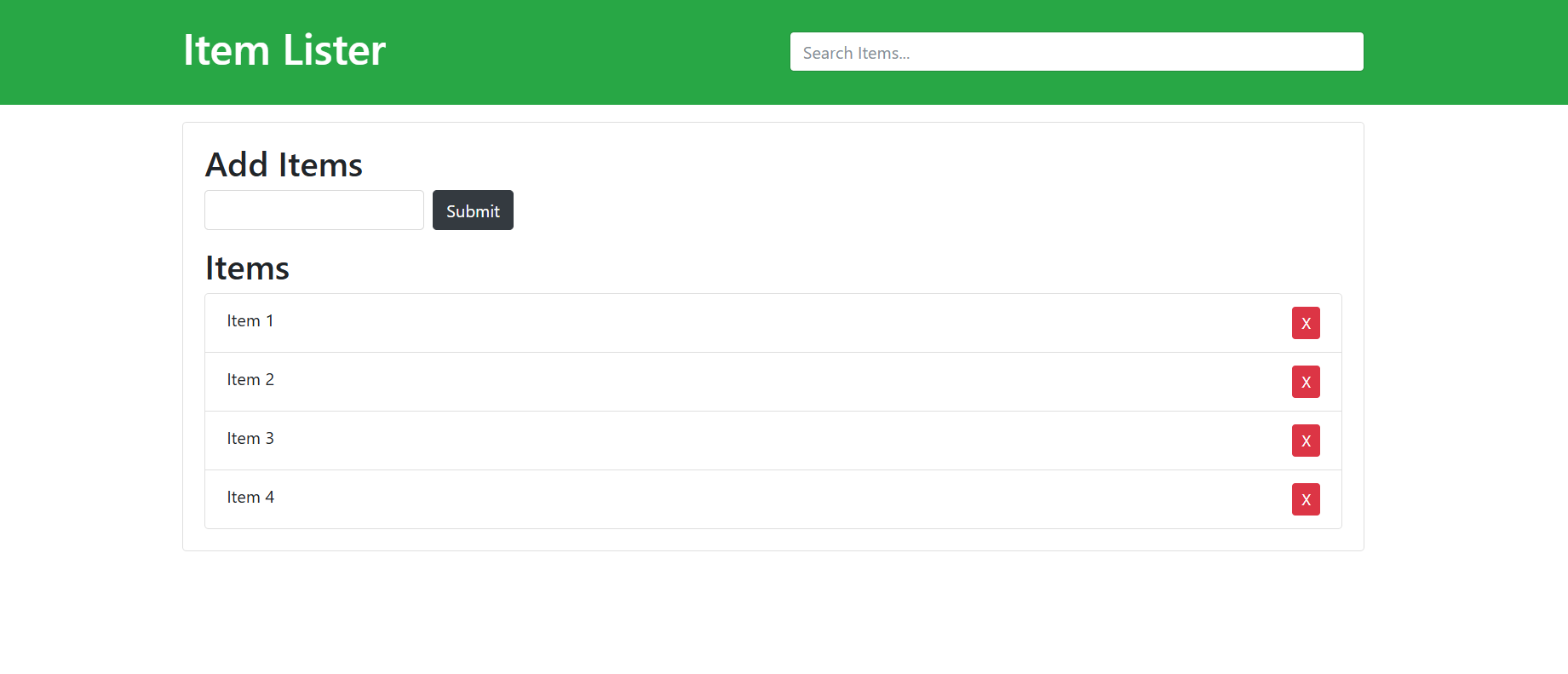Click the "Item 3" list row text

(x=250, y=439)
